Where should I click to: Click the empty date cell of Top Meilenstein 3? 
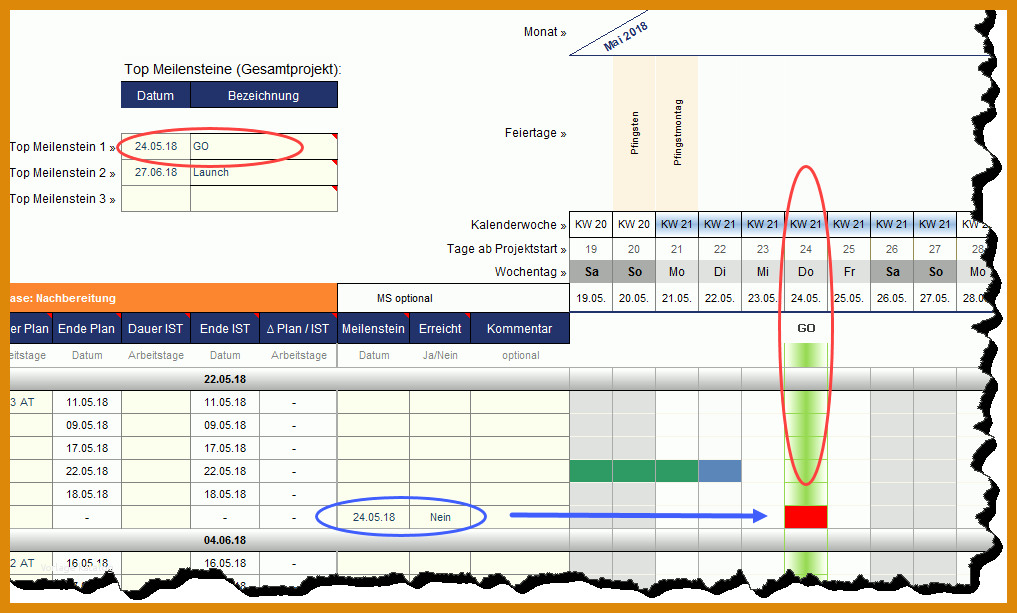pos(156,198)
